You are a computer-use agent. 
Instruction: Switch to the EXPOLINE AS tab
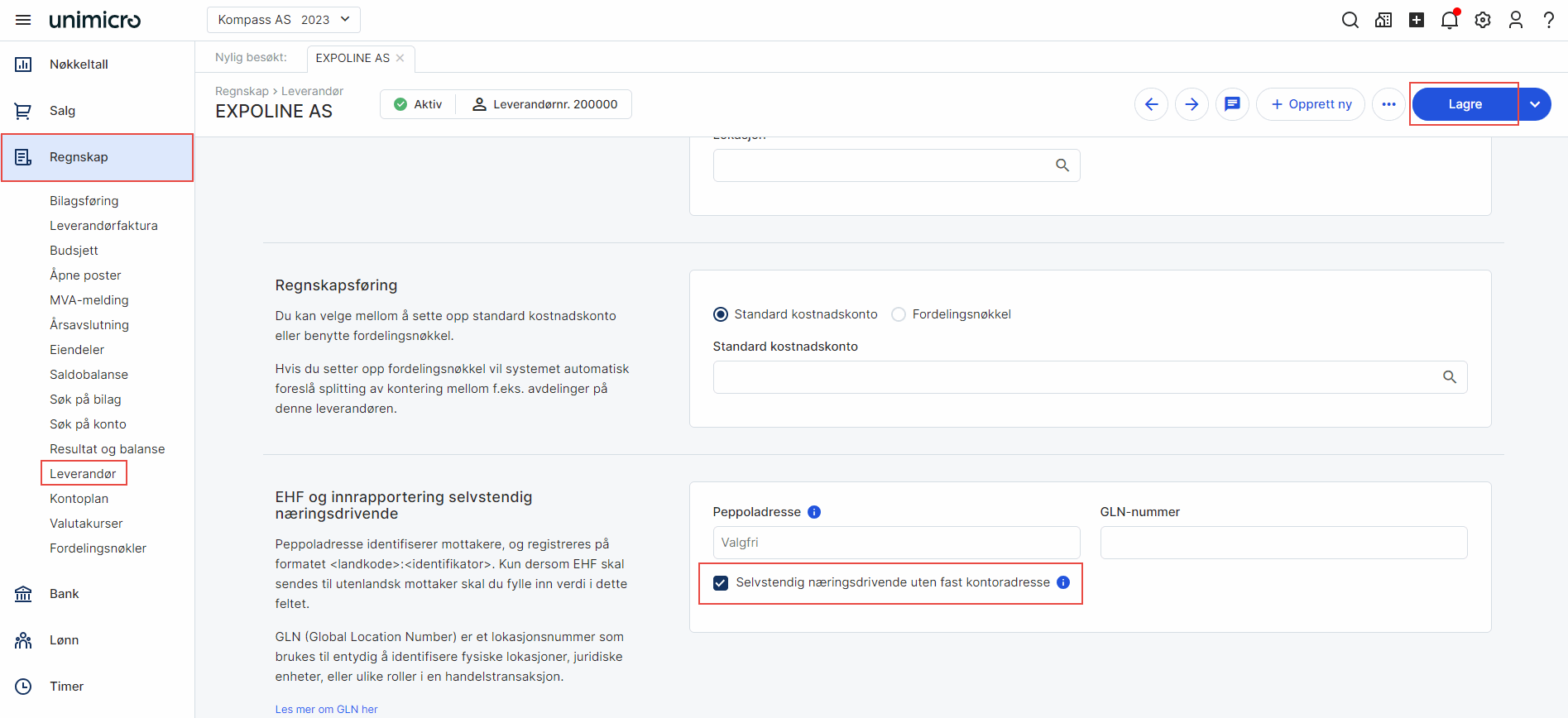pyautogui.click(x=352, y=58)
